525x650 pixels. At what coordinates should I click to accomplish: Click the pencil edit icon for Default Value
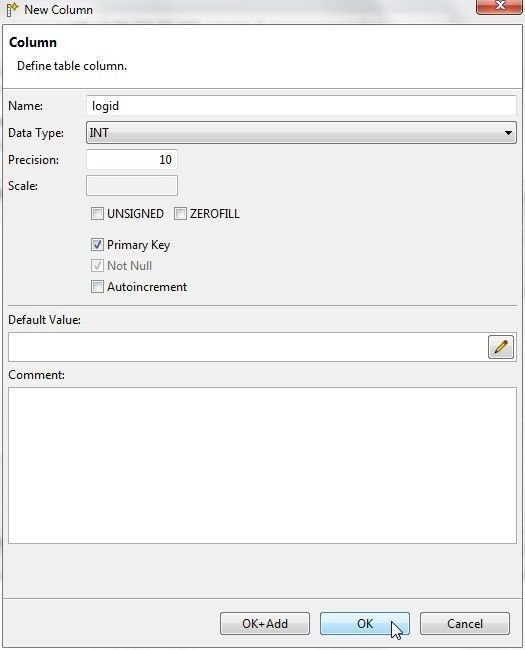pyautogui.click(x=501, y=347)
